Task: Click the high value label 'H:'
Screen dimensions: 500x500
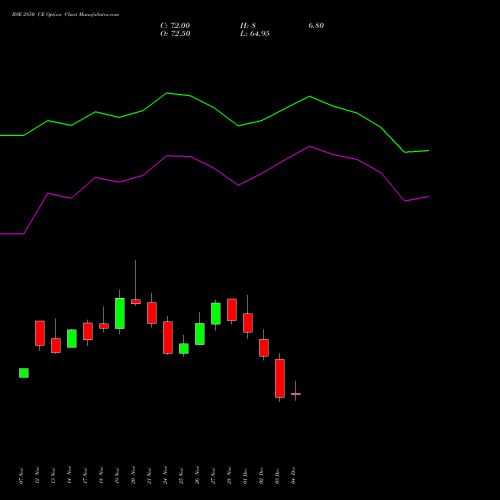Action: point(245,26)
